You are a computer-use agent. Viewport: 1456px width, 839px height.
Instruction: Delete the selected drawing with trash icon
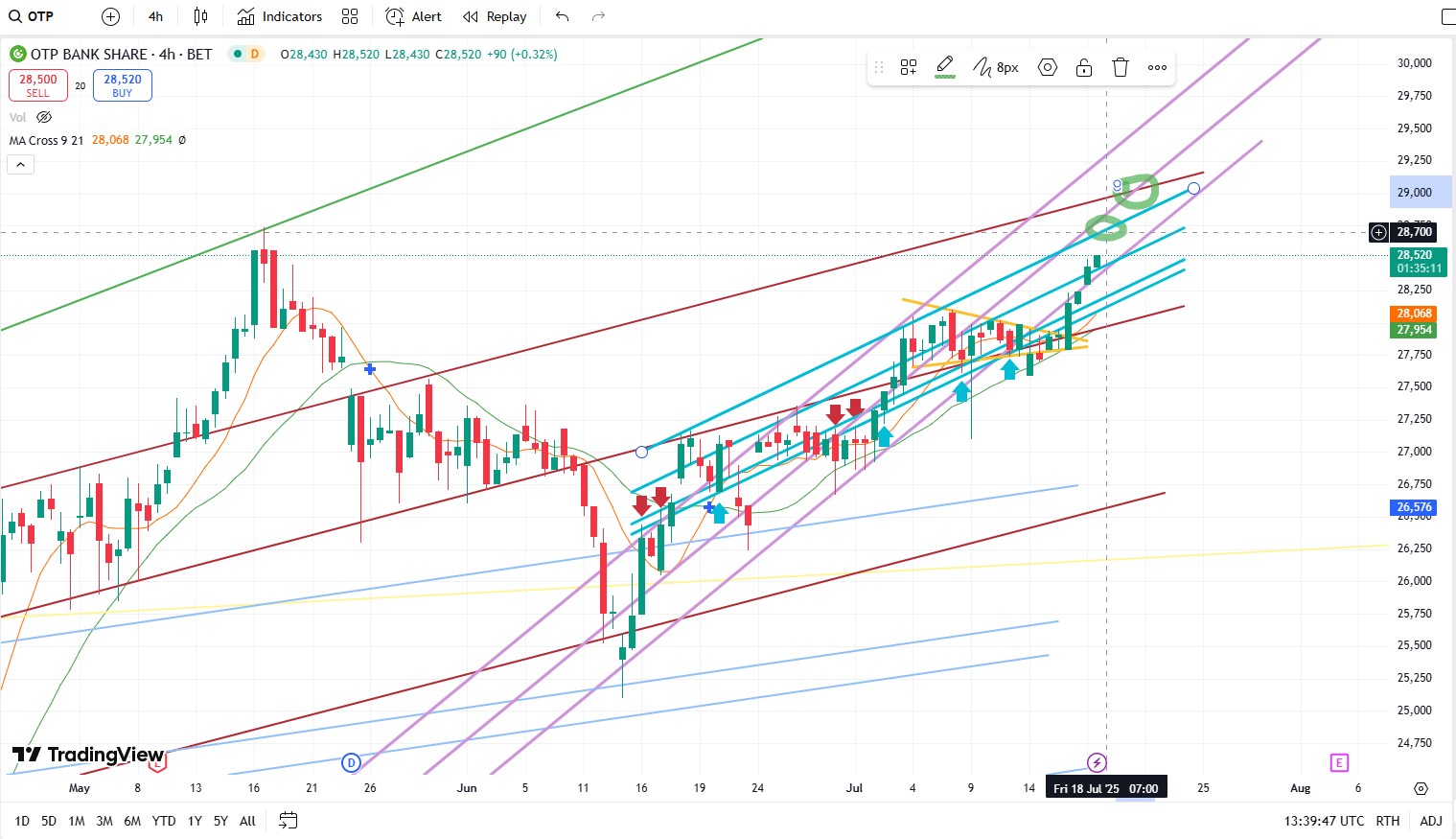click(x=1121, y=67)
